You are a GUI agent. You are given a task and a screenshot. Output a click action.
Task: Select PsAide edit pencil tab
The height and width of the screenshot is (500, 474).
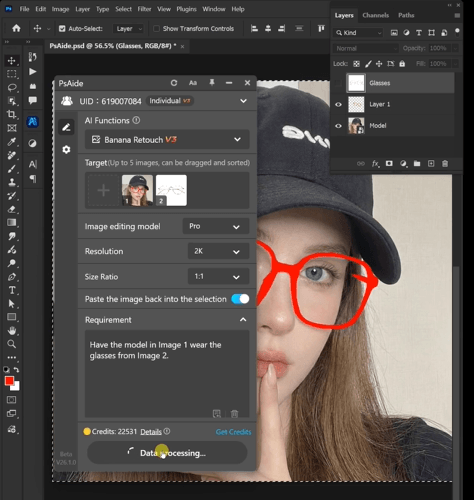point(66,127)
